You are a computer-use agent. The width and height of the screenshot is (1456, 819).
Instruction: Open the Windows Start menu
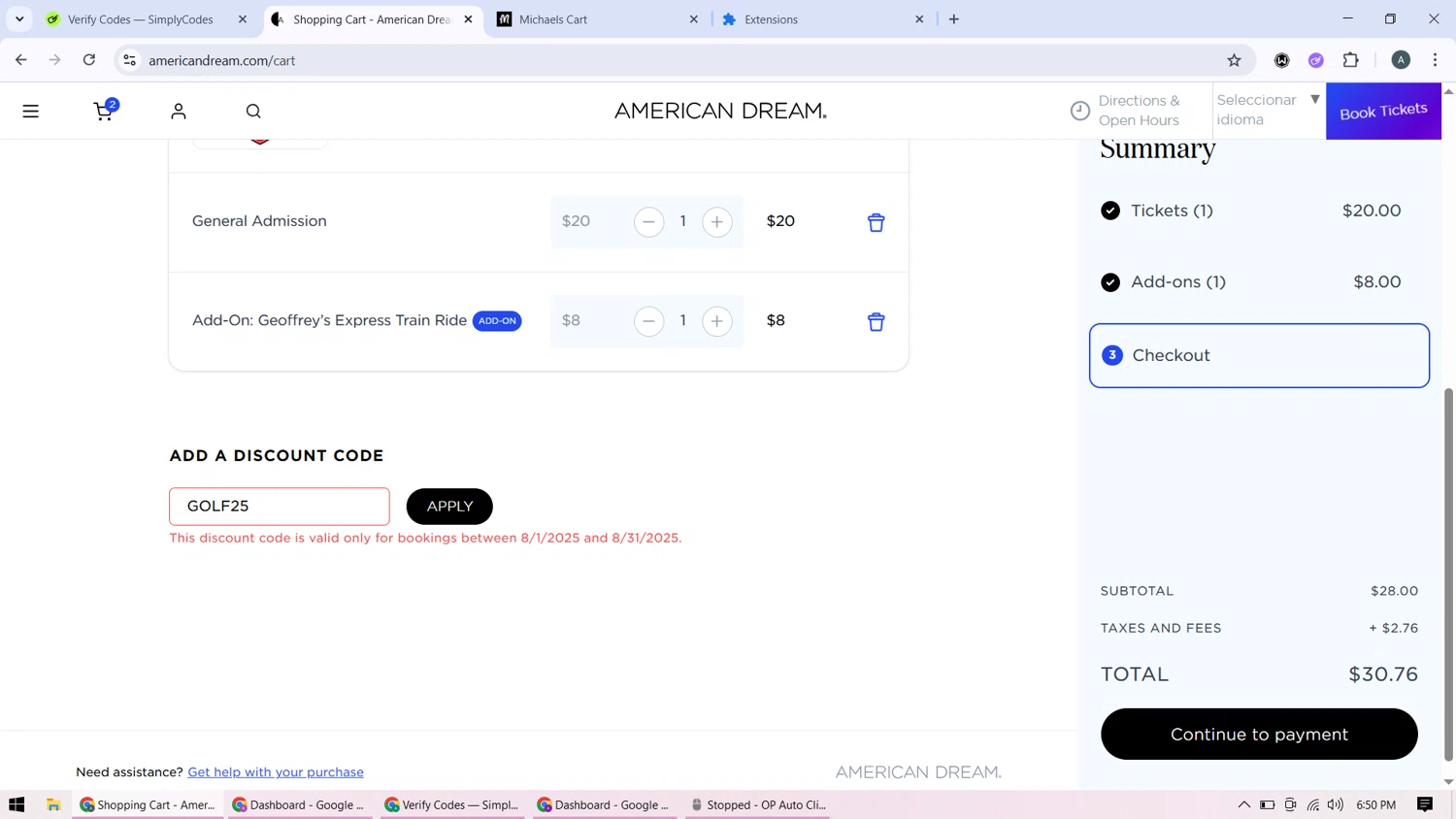17,804
